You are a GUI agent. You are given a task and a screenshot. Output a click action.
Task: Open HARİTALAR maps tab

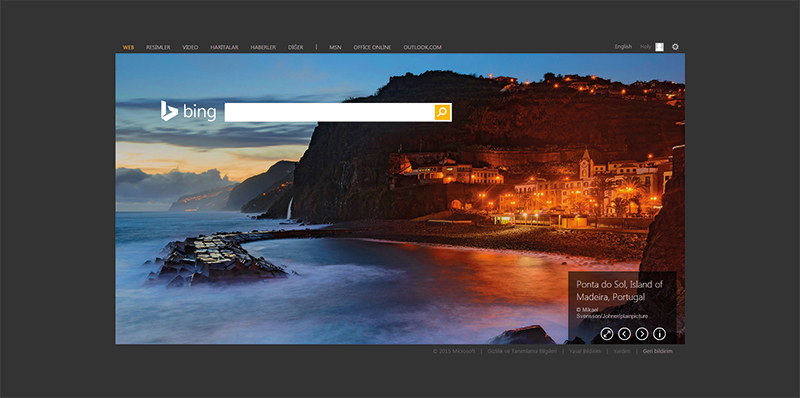click(x=224, y=47)
